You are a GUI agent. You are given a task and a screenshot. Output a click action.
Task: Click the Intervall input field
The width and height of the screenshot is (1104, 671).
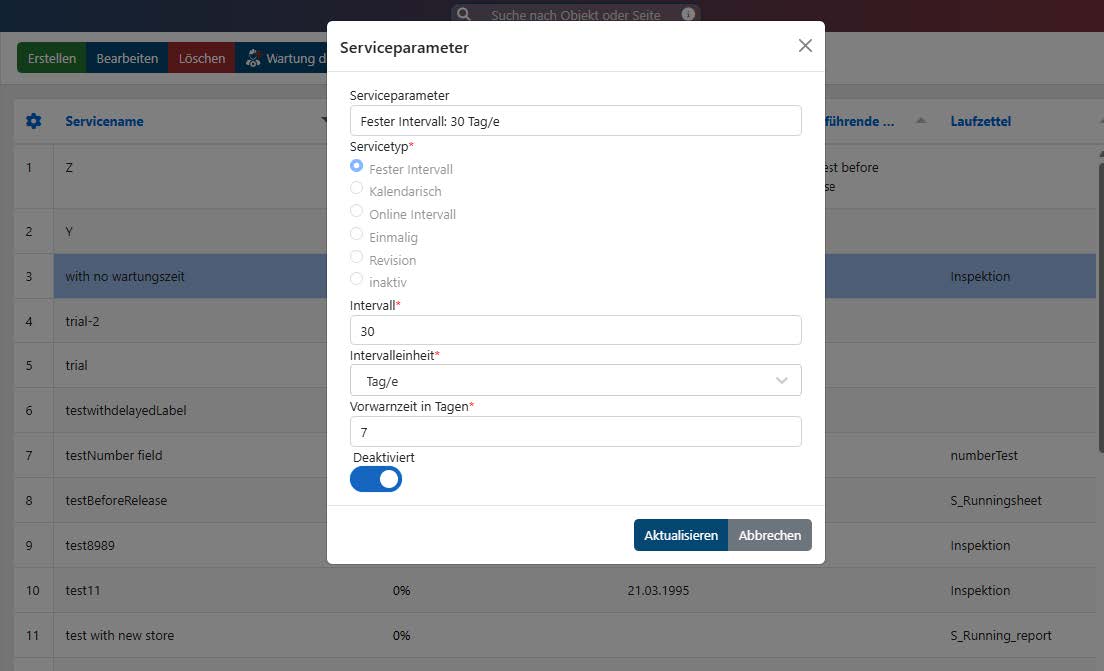point(575,330)
